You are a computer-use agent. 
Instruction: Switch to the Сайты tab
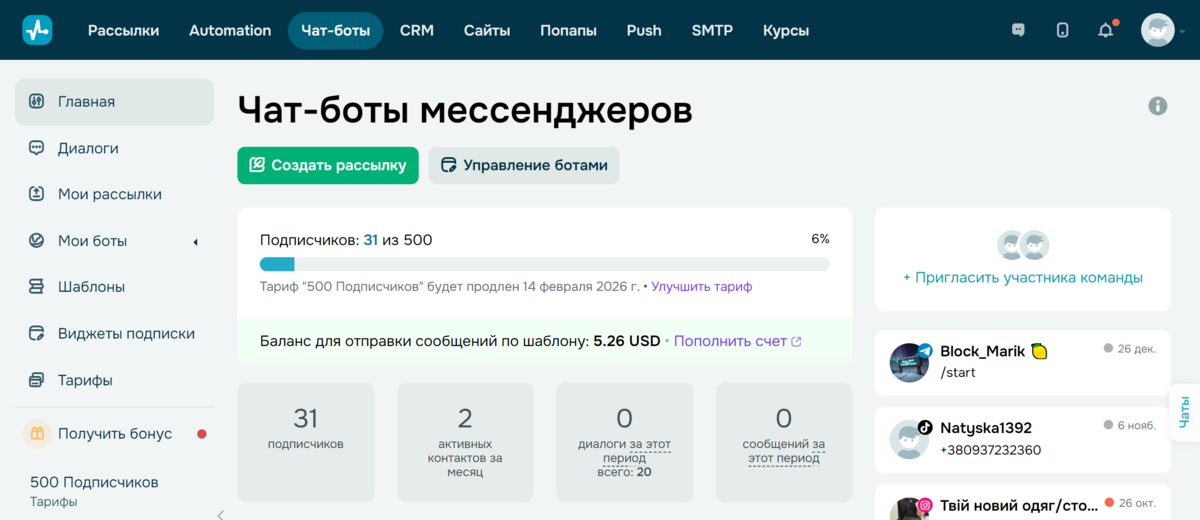[487, 30]
